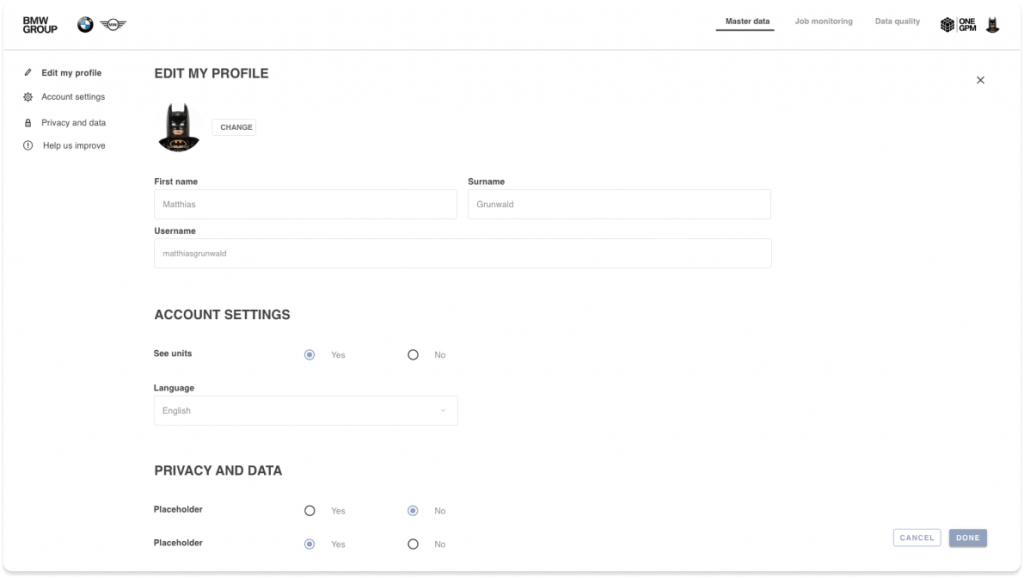The width and height of the screenshot is (1024, 578).
Task: Select Yes for first Placeholder option
Action: [310, 511]
